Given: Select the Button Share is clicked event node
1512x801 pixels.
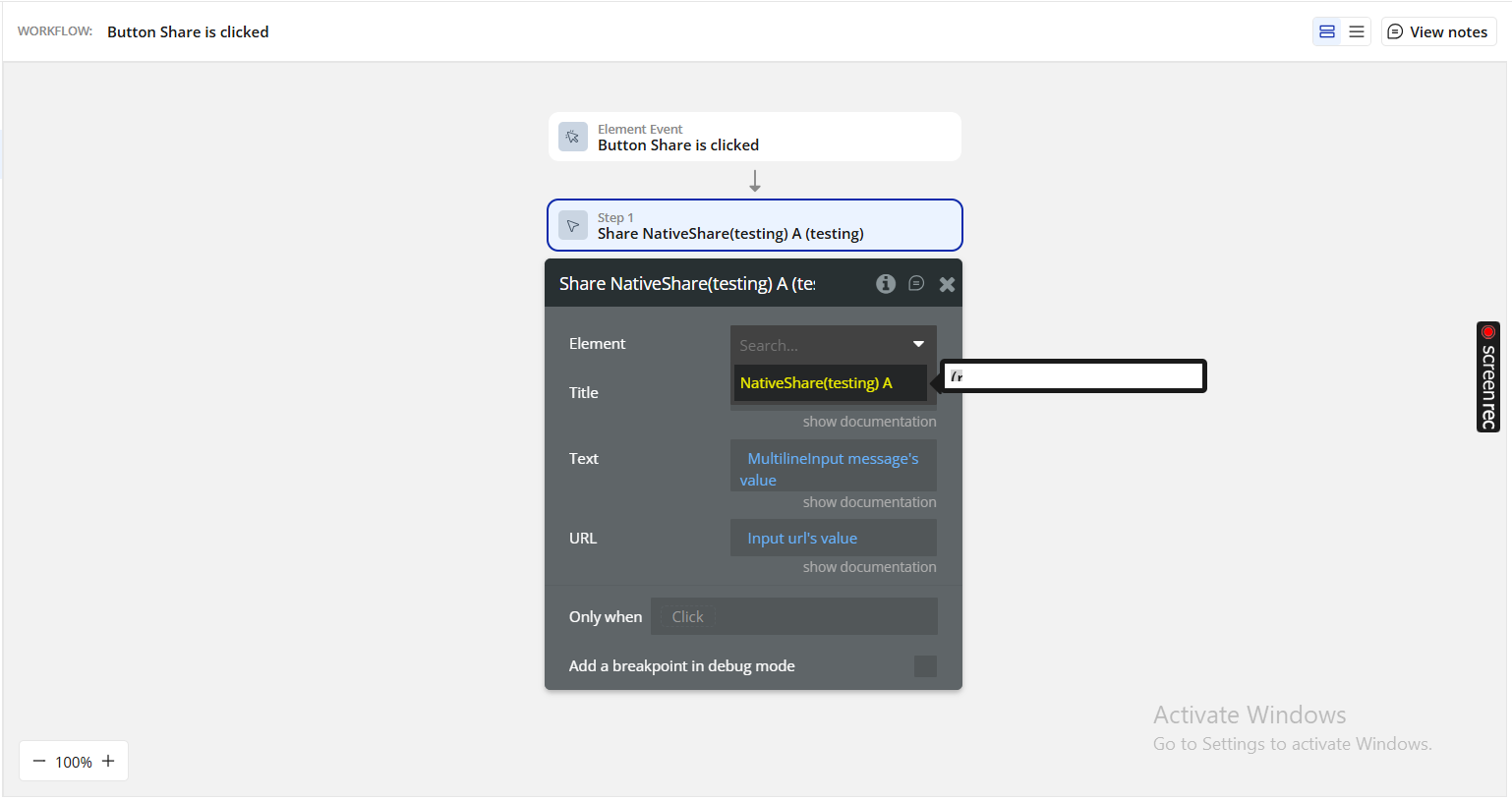Looking at the screenshot, I should pos(754,137).
